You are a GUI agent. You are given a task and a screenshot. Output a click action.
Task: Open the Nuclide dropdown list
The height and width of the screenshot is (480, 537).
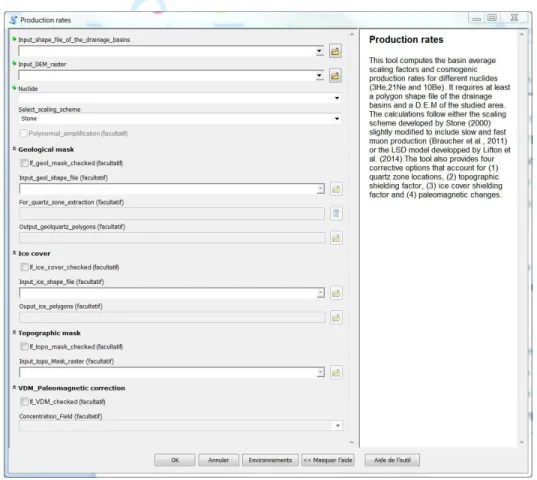(337, 98)
